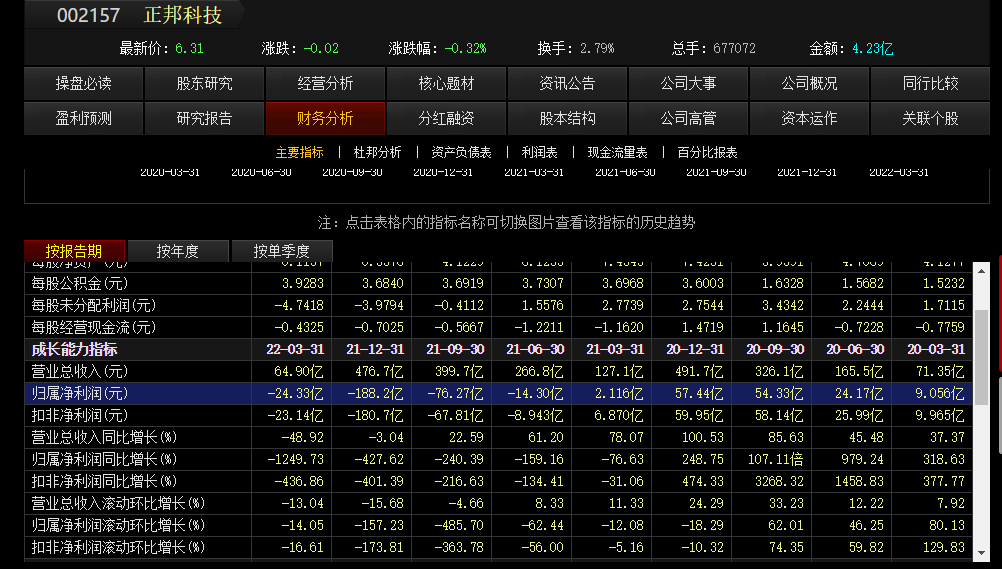Open 资讯公告 page

(567, 84)
